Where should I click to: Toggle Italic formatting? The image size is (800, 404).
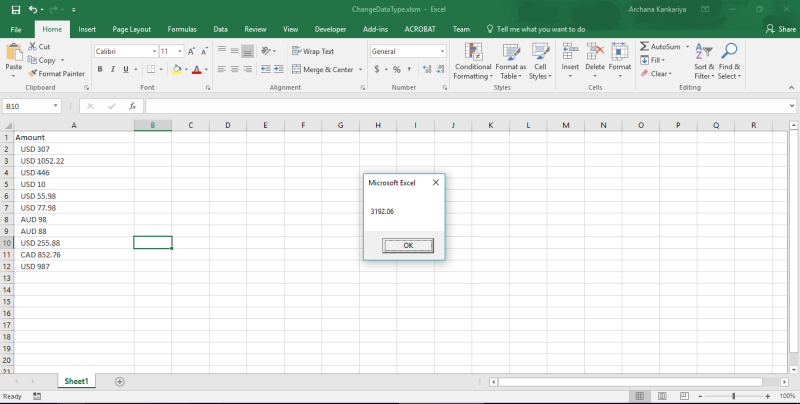click(113, 69)
